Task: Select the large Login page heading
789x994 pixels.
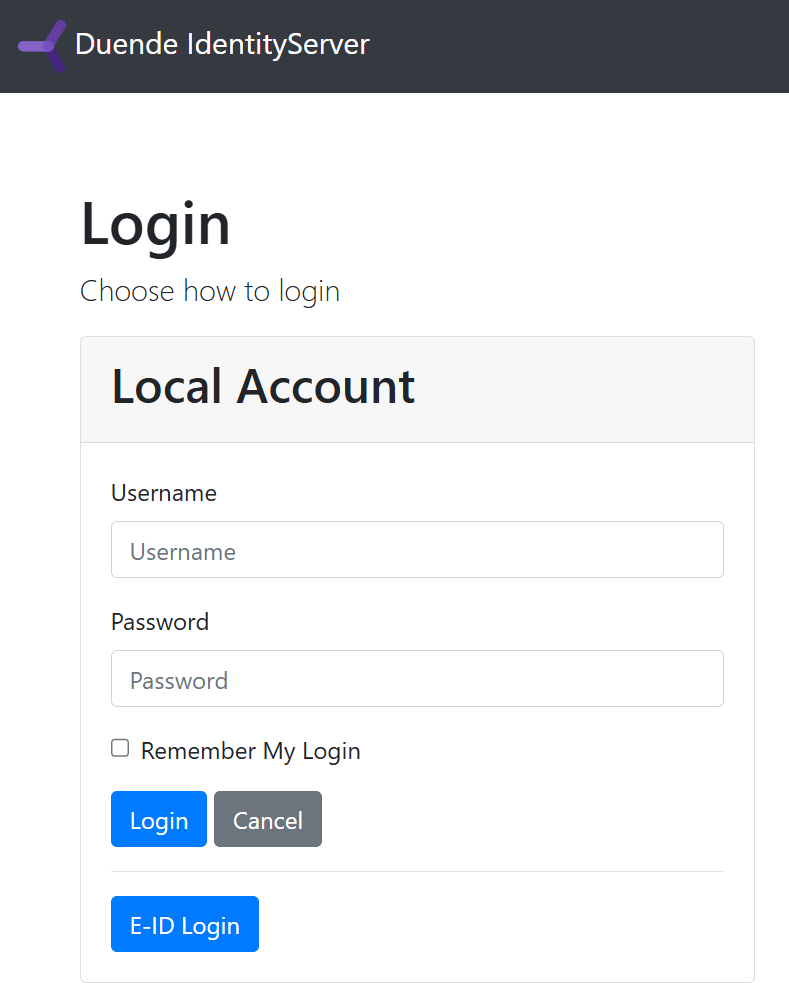Action: [x=155, y=224]
